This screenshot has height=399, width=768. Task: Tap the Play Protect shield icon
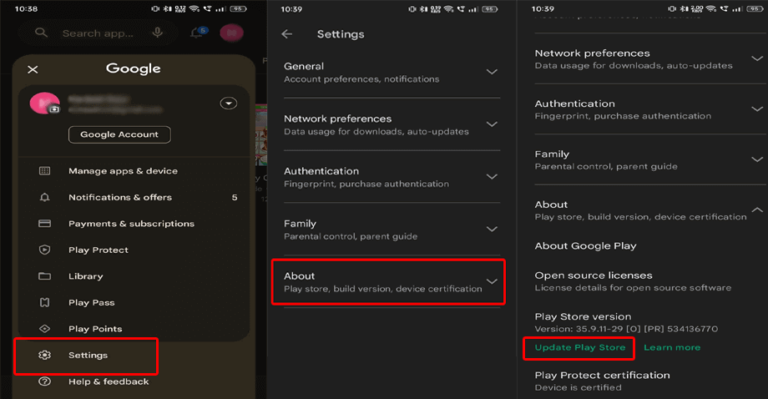tap(45, 250)
